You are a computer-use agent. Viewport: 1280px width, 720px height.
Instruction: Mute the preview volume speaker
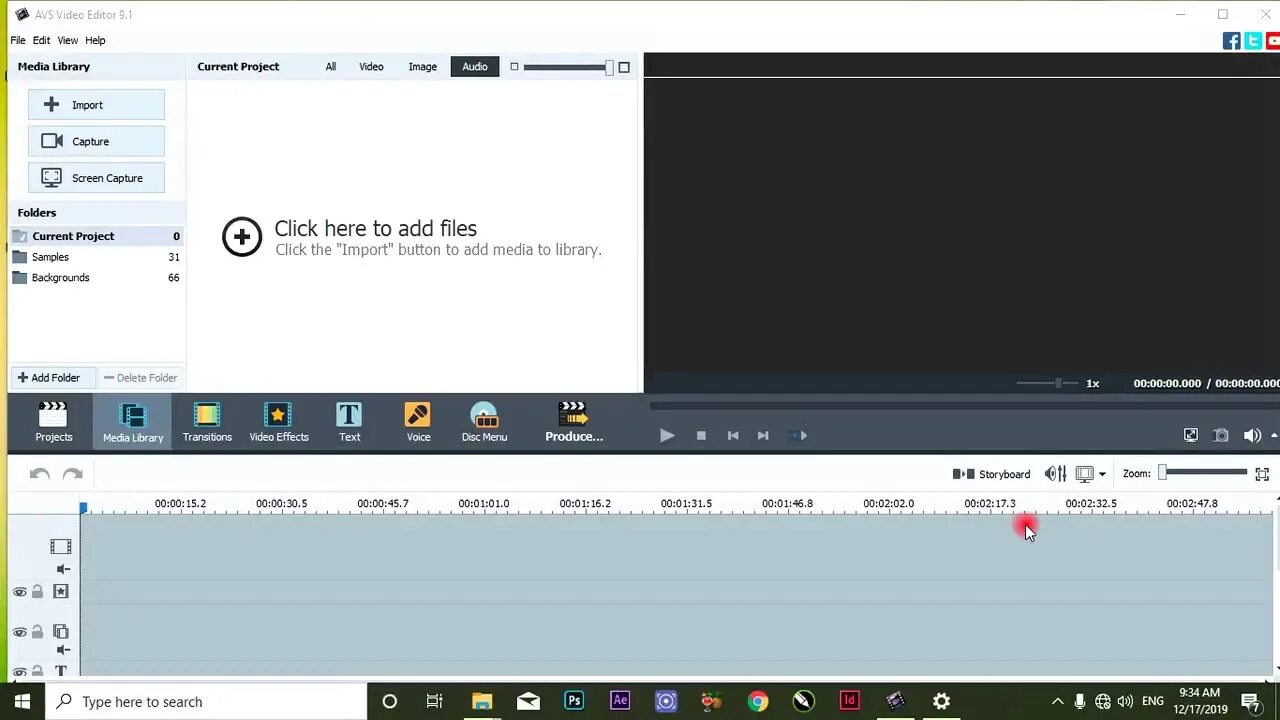[x=1251, y=435]
